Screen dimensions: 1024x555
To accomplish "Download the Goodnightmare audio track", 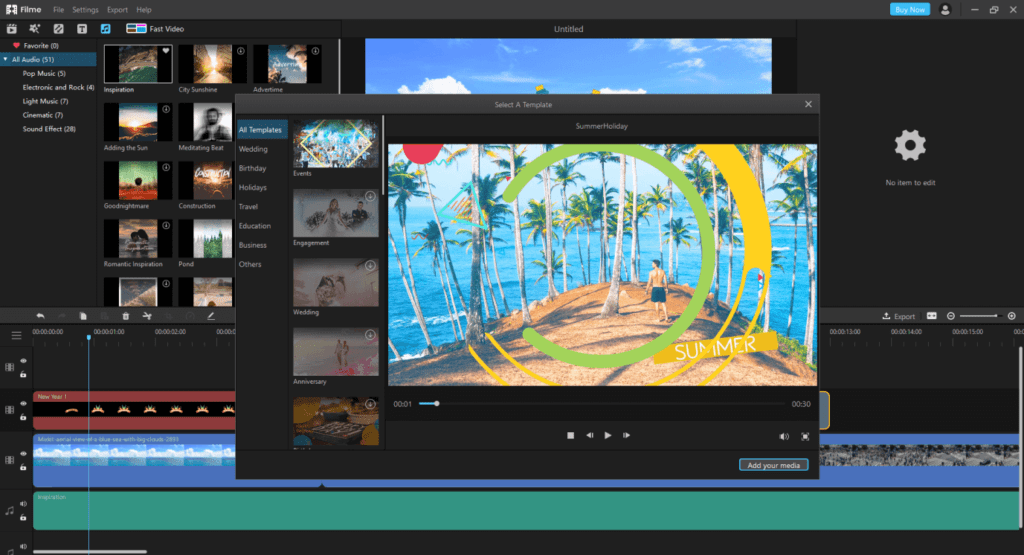I will click(167, 167).
